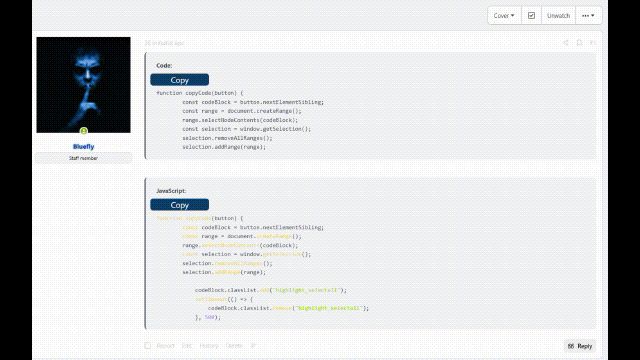640x360 pixels.
Task: Click the online status icon on avatar
Action: click(84, 131)
